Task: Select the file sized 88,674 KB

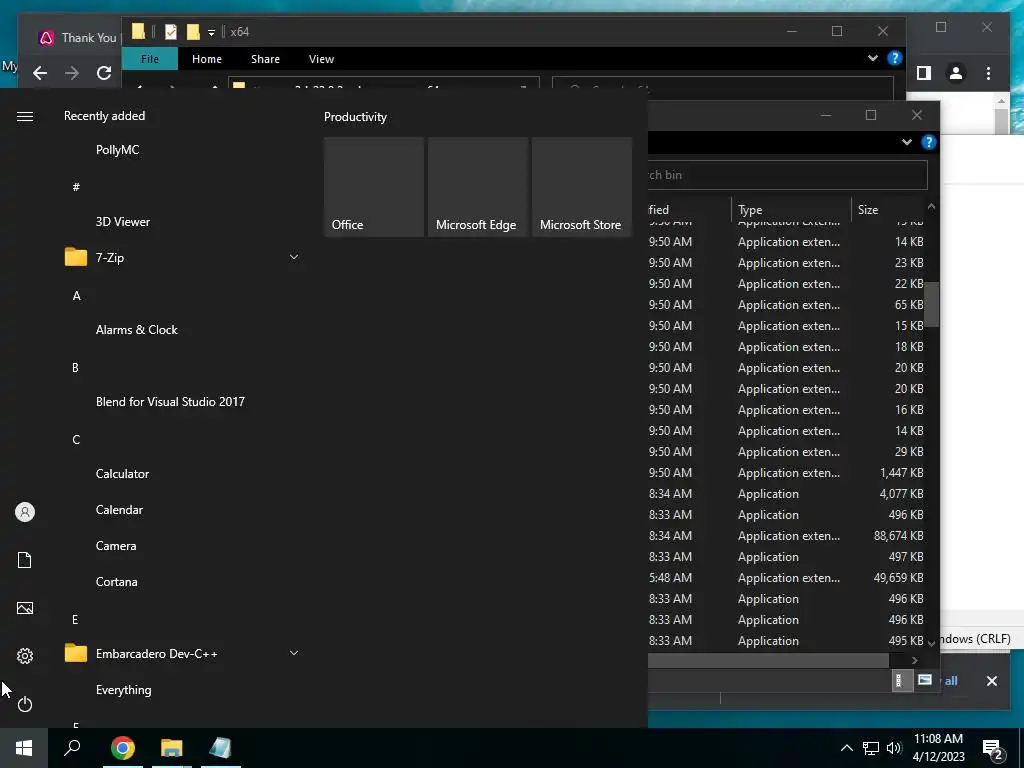Action: pos(787,536)
